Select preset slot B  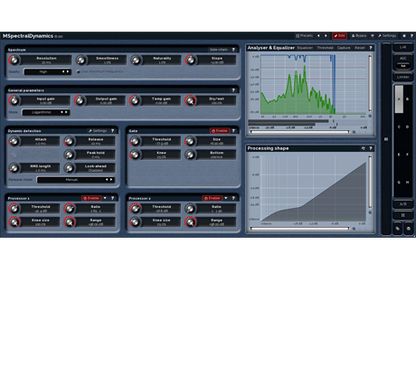(x=407, y=99)
